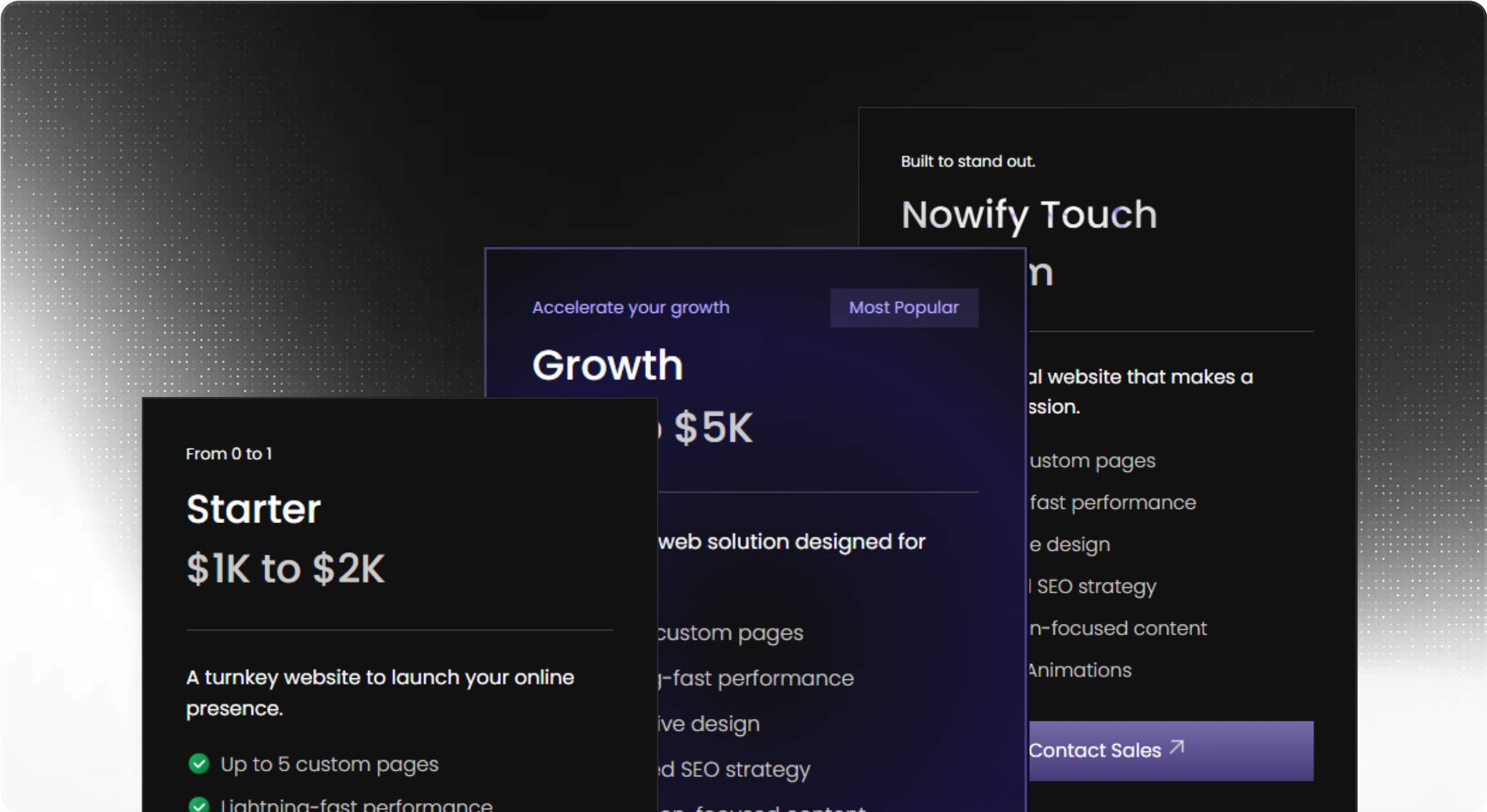Click the From 0 to 1 tagline
The image size is (1487, 812).
(228, 454)
